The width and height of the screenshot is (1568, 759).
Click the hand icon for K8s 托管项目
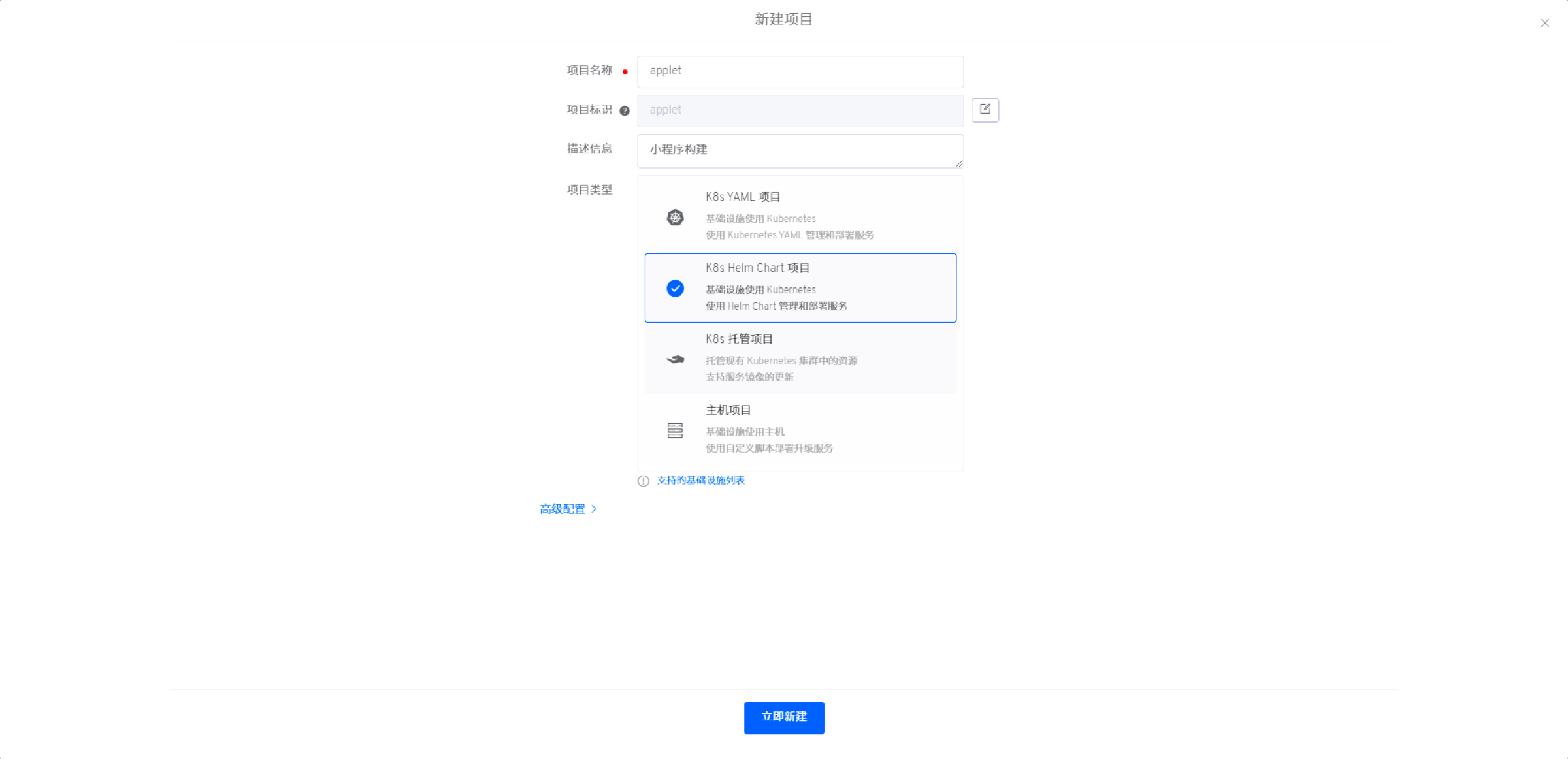point(675,359)
